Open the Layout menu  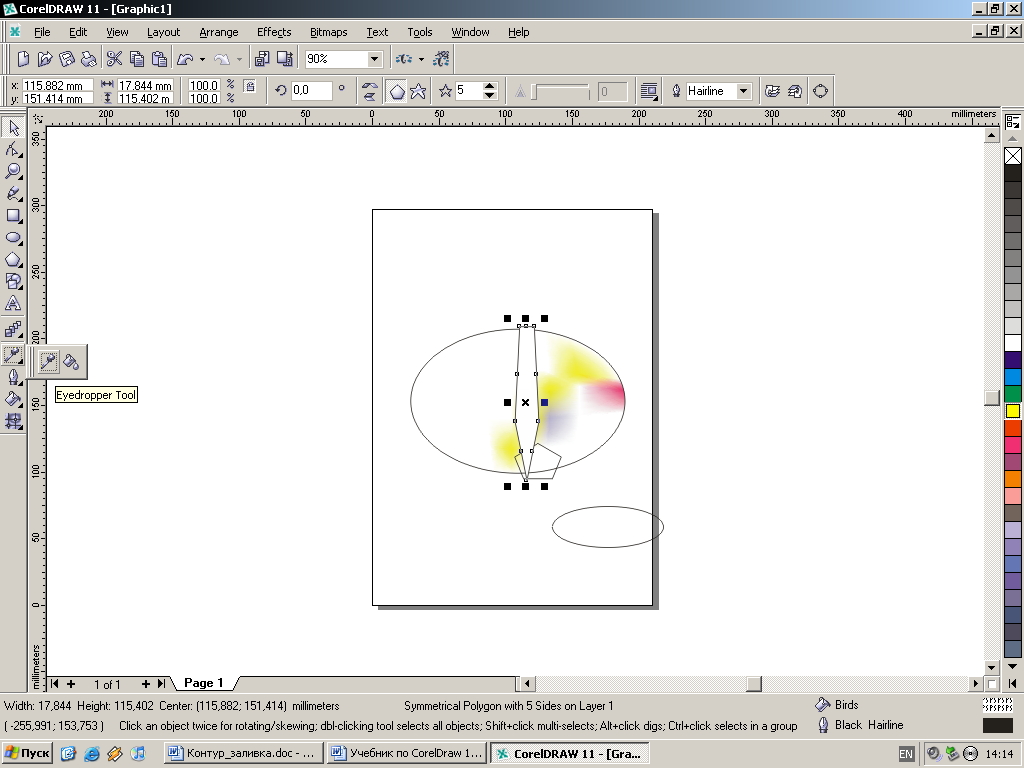[163, 32]
